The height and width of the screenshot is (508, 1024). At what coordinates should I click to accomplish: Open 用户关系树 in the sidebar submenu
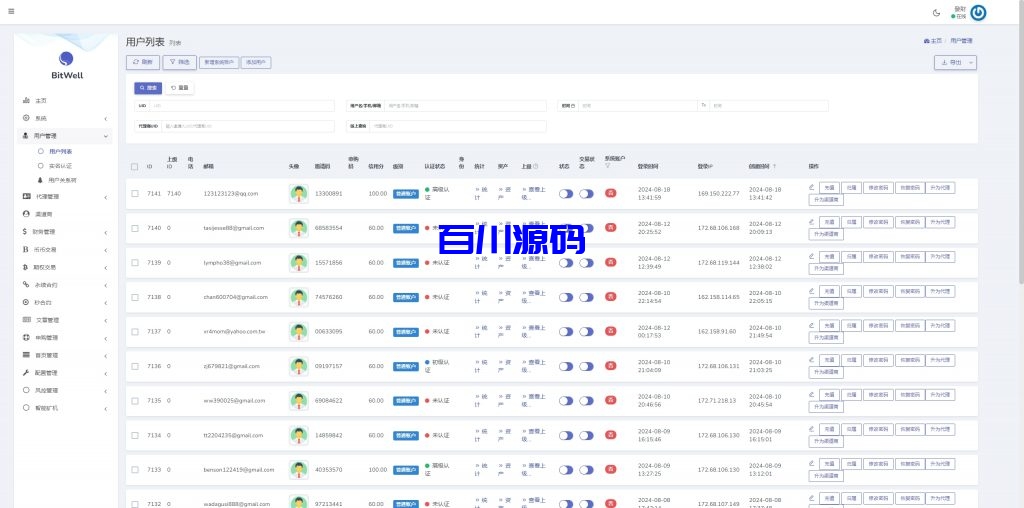tap(63, 180)
